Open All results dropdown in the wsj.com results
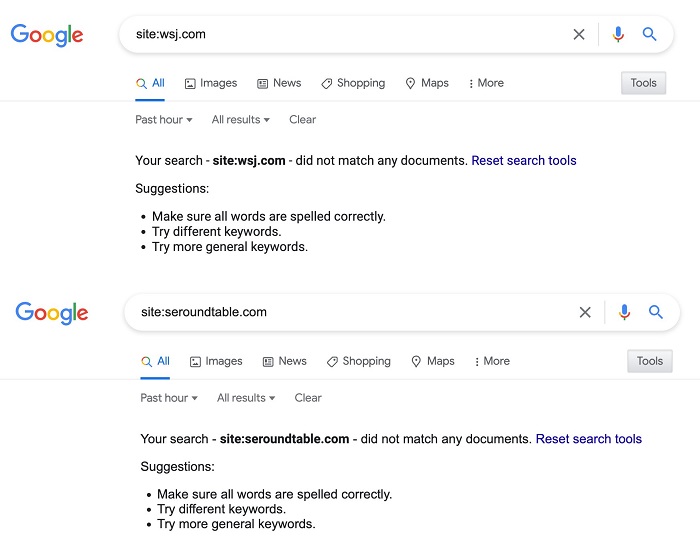Image resolution: width=700 pixels, height=543 pixels. (x=241, y=120)
